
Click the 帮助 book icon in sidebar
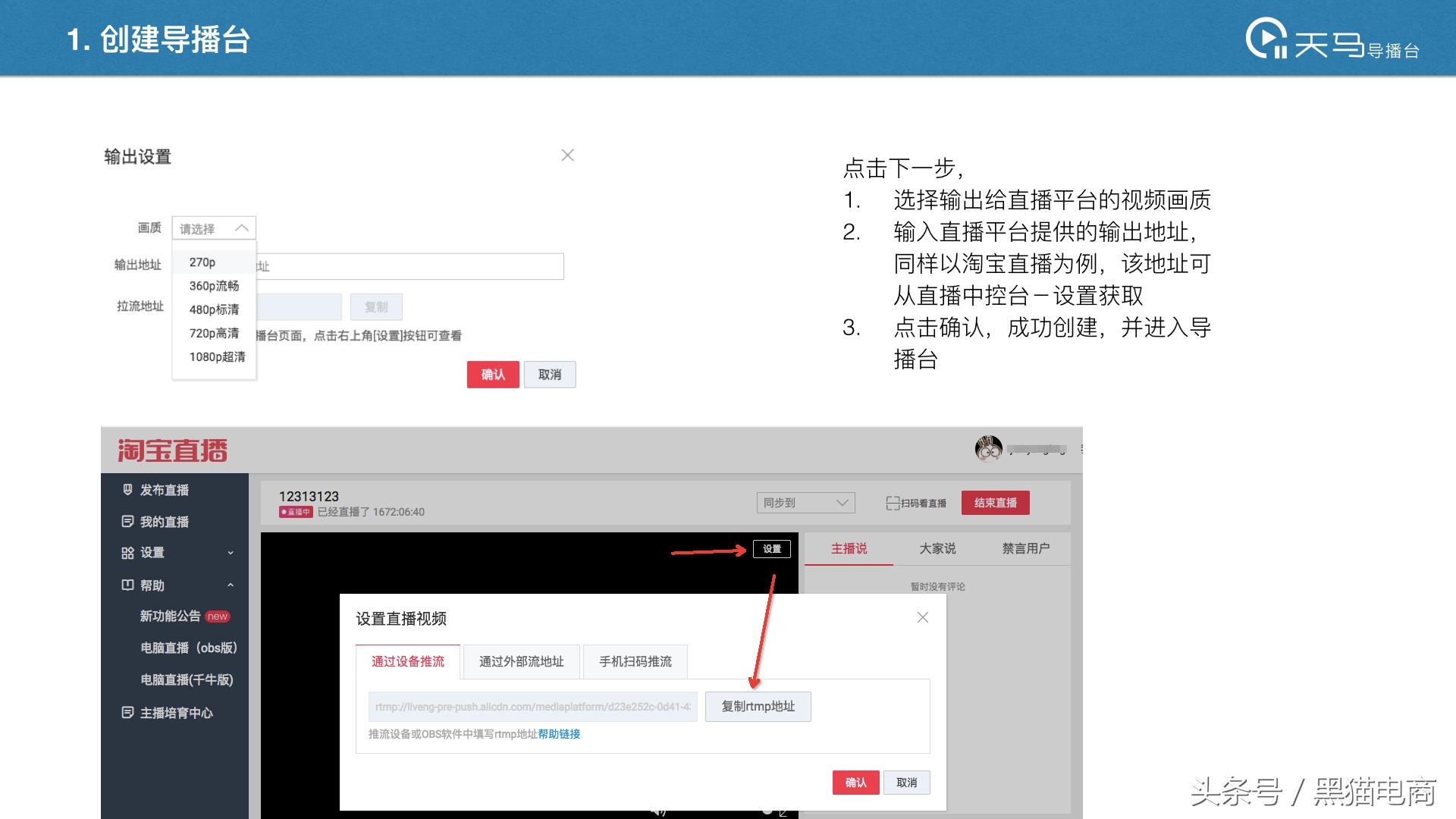tap(126, 585)
